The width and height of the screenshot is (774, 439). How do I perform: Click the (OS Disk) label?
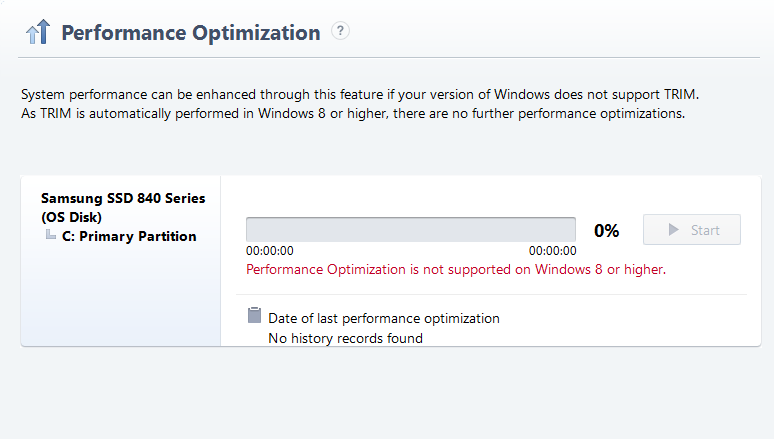[x=71, y=217]
